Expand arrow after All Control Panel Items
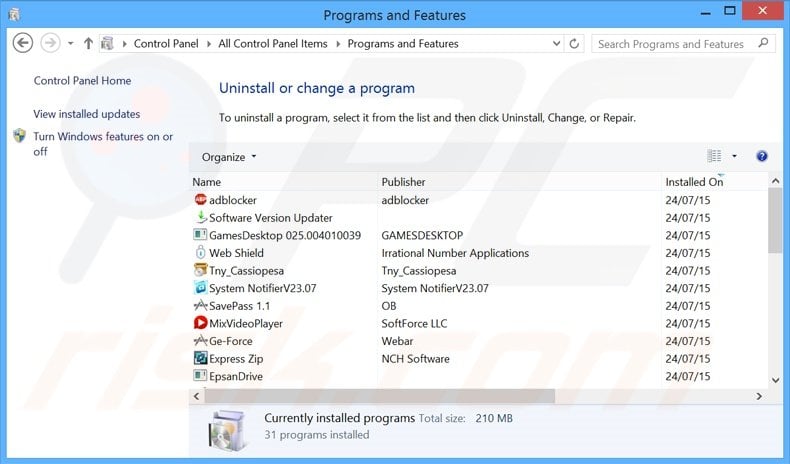 point(338,44)
